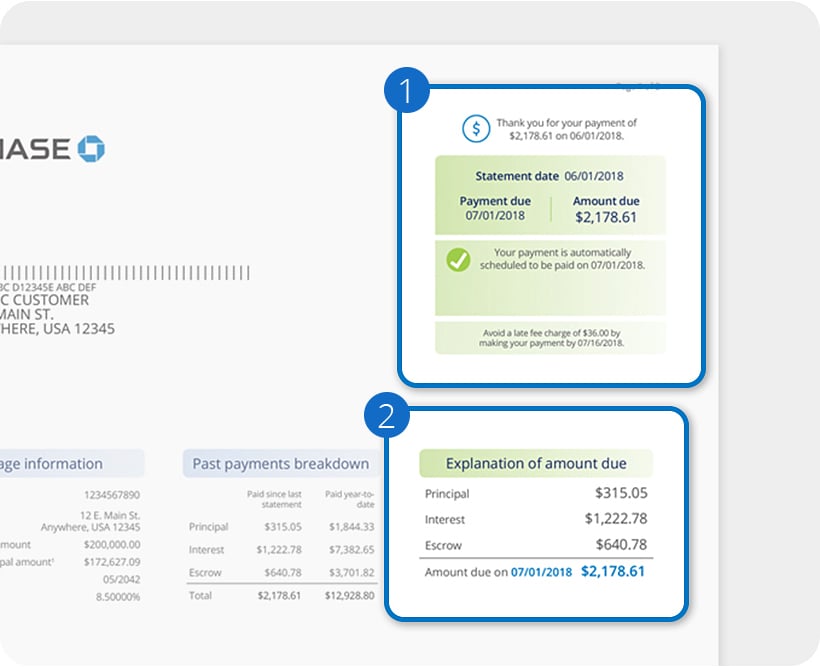Select the numbered callout badge 1

pyautogui.click(x=406, y=88)
